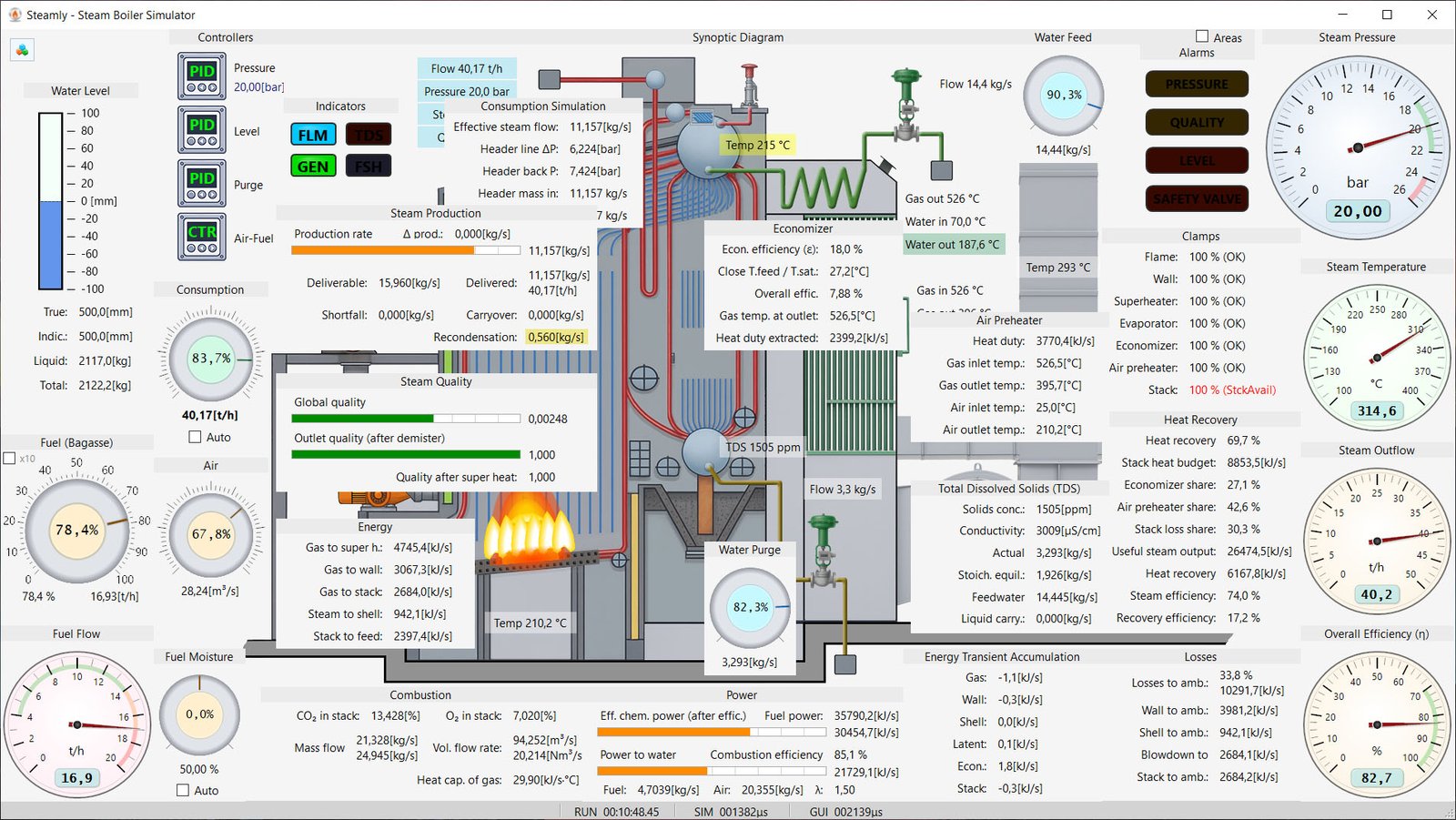
Task: Check the x10 fuel multiplier box
Action: (10, 459)
